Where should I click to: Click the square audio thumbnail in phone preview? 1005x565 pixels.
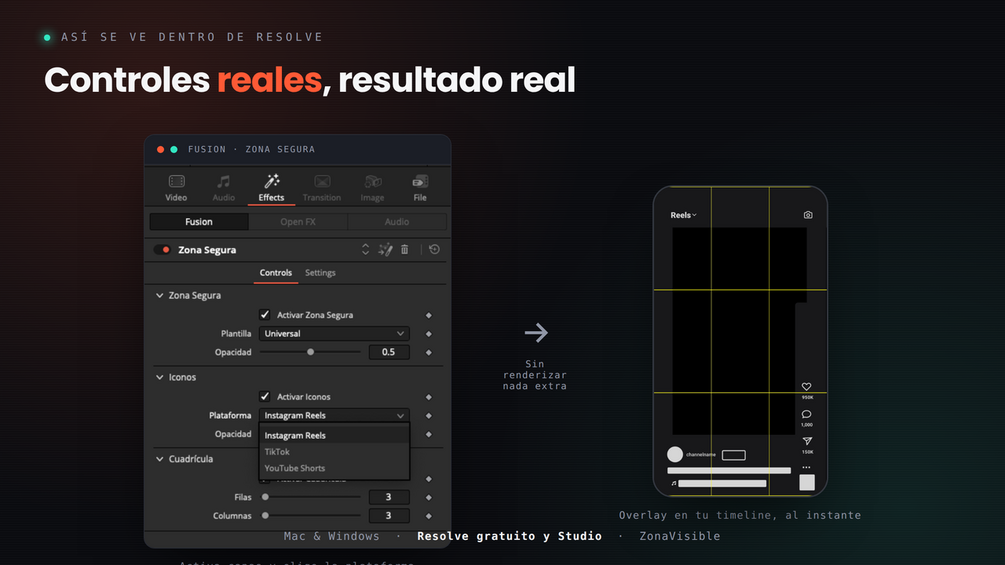click(x=807, y=482)
